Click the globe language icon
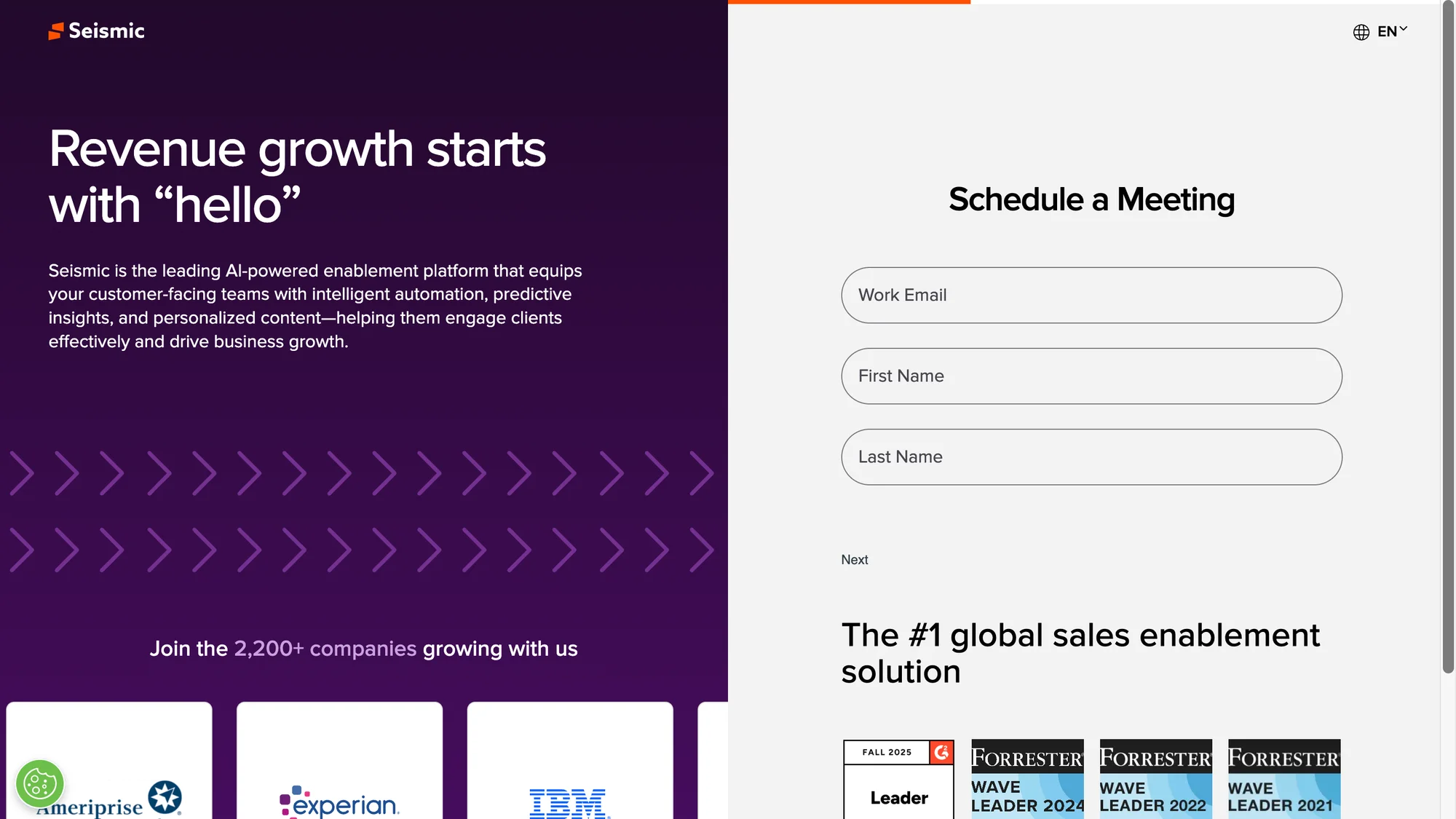 pos(1361,32)
